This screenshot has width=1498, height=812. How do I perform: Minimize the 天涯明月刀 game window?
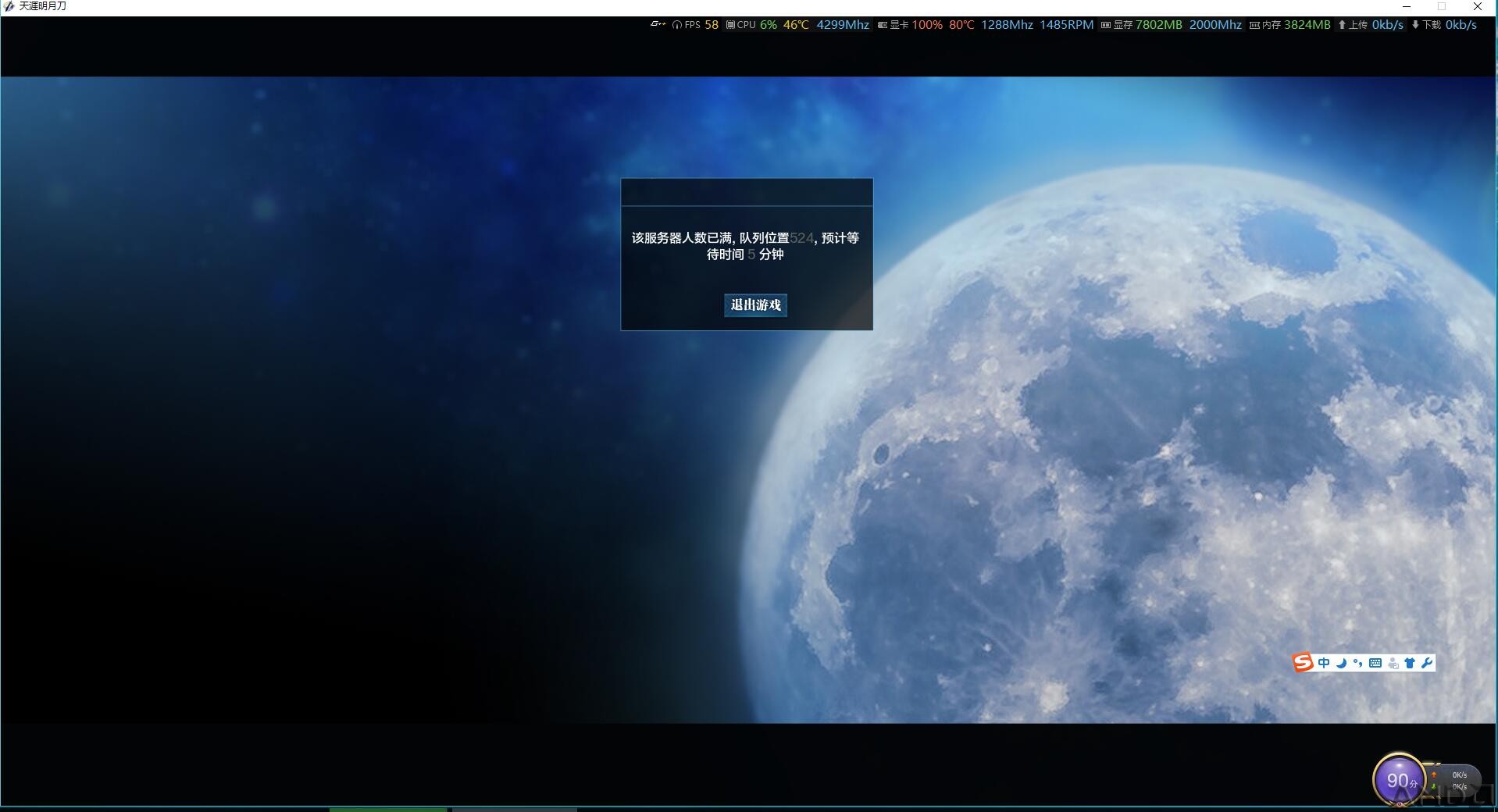click(1407, 6)
